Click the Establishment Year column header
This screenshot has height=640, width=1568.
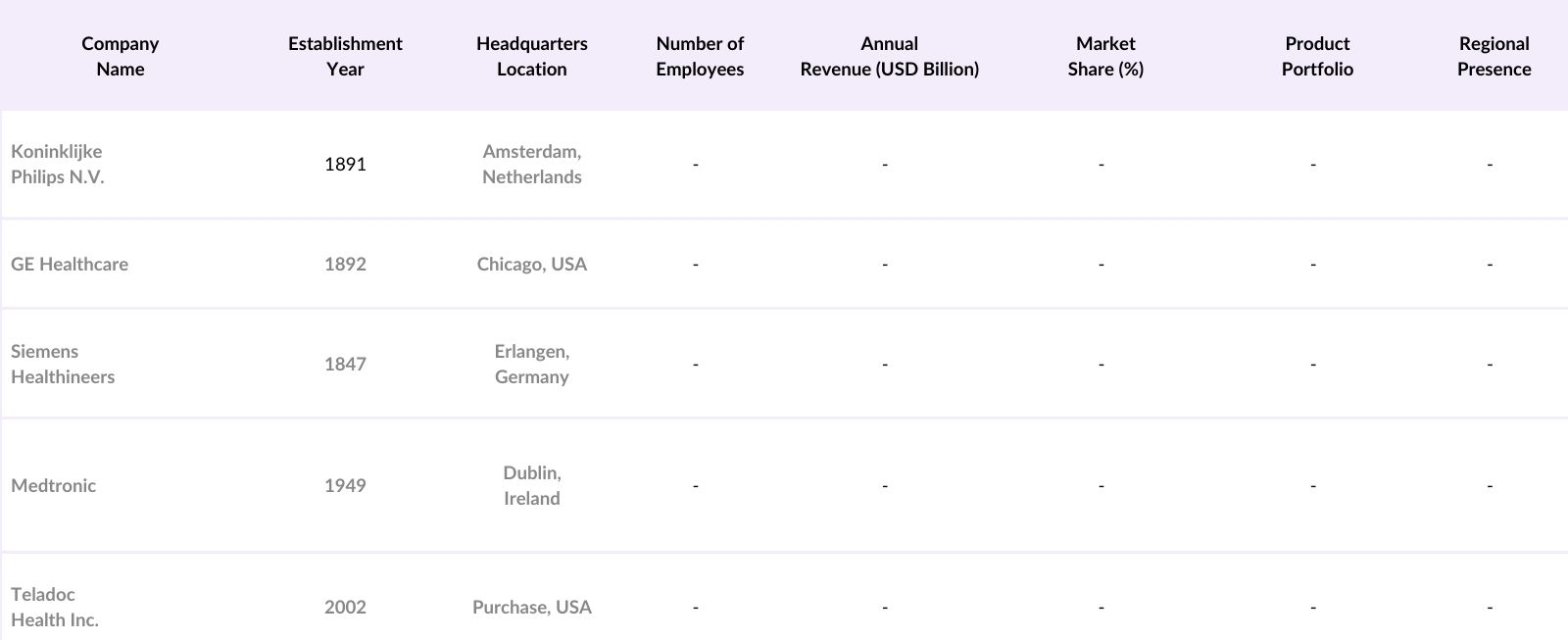(345, 56)
